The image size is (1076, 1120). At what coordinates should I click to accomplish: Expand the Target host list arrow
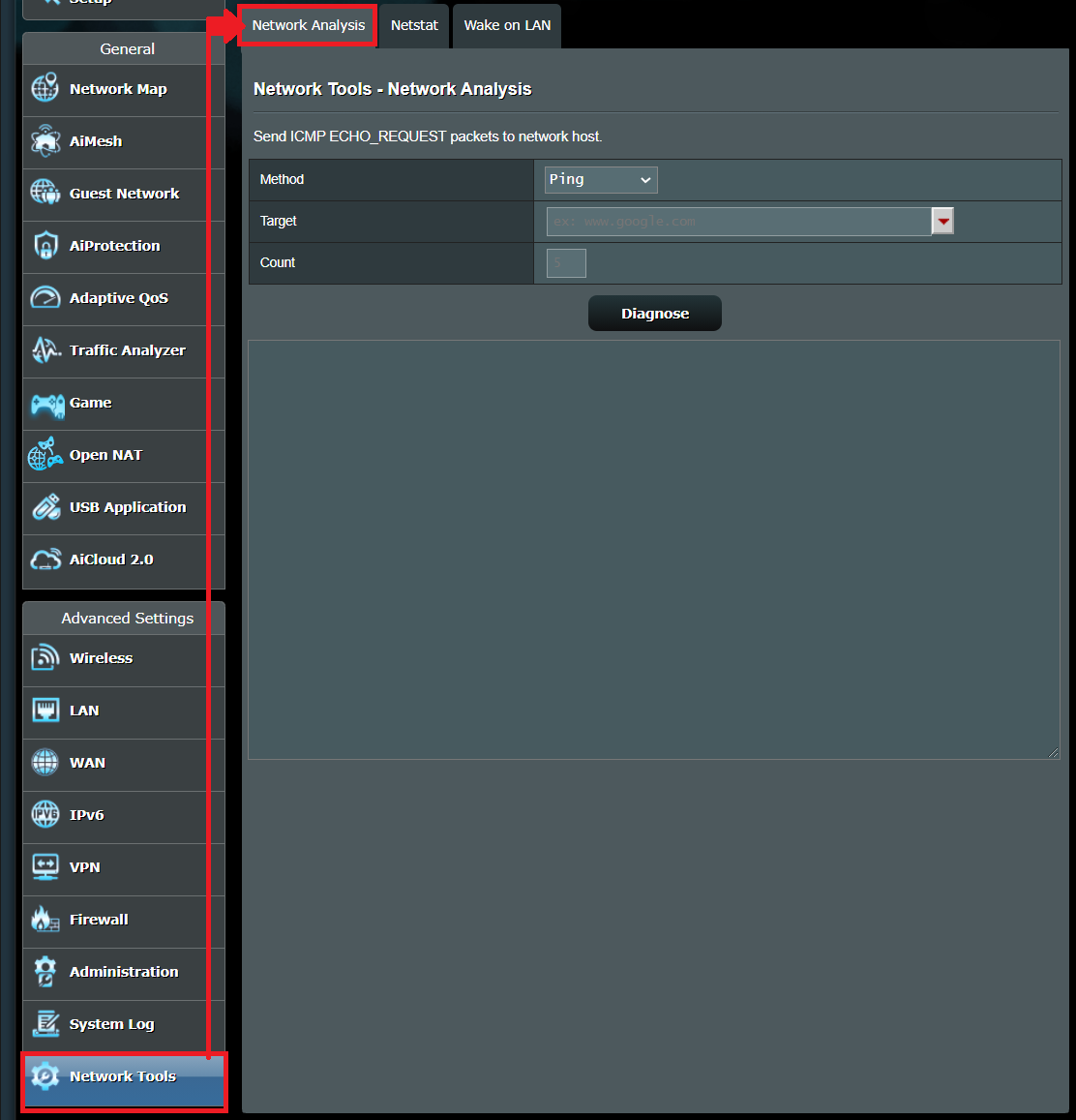943,222
